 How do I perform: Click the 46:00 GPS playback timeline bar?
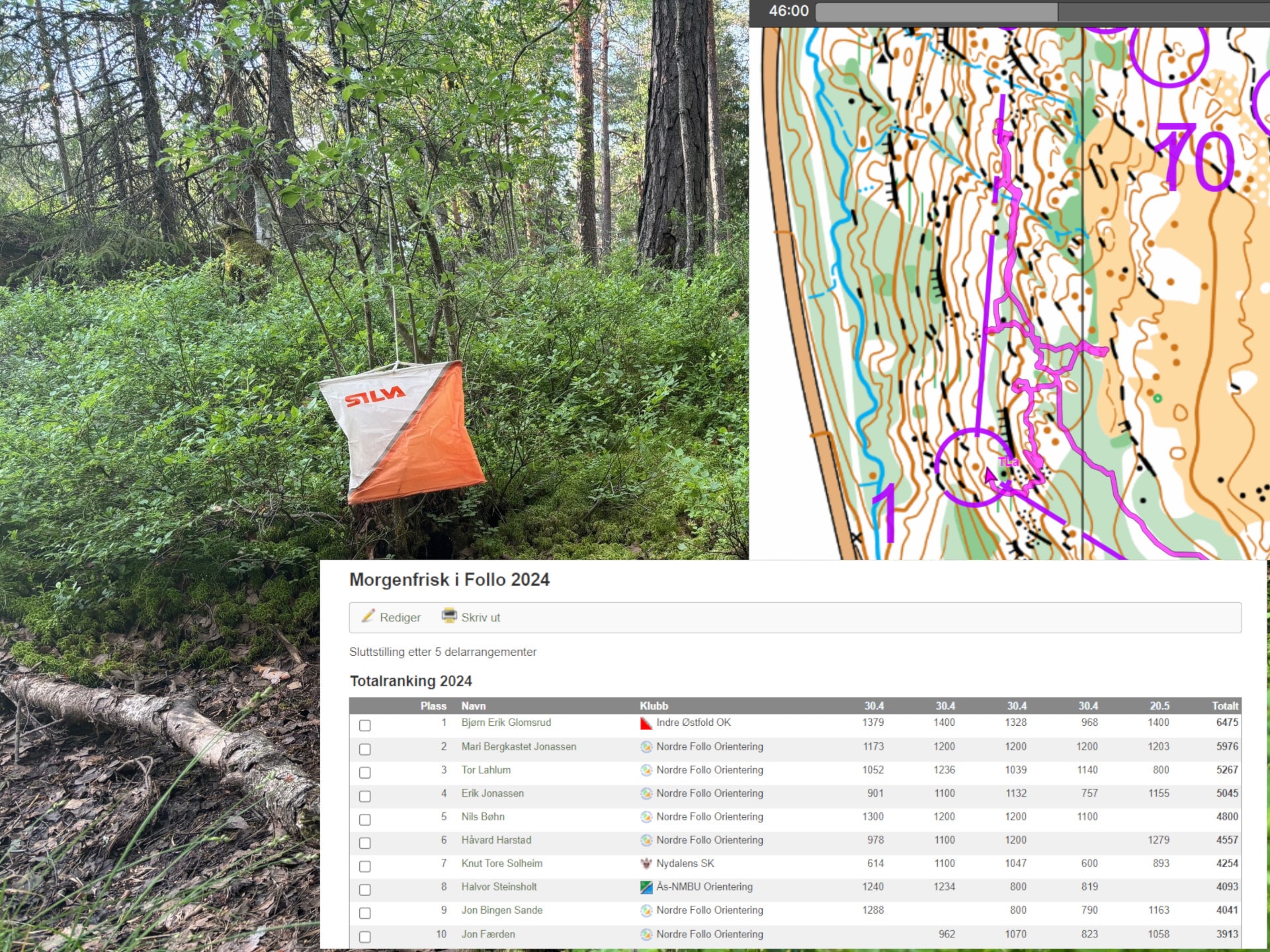1042,12
